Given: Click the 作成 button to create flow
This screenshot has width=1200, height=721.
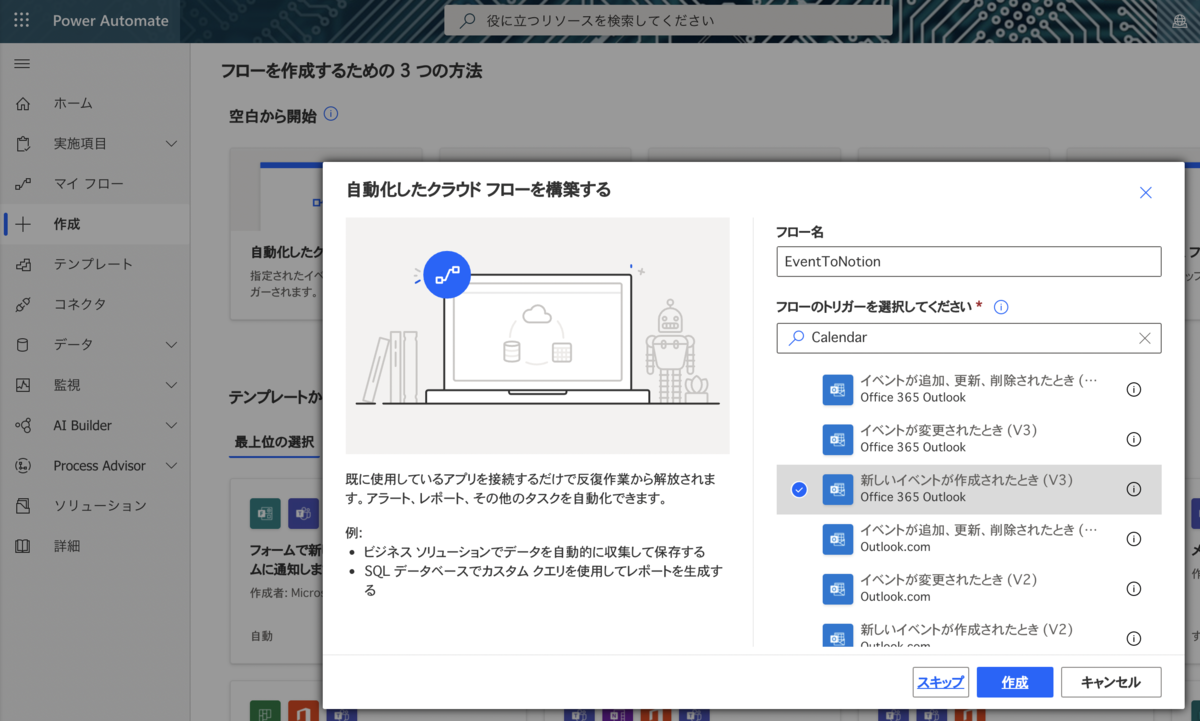Looking at the screenshot, I should coord(1014,682).
